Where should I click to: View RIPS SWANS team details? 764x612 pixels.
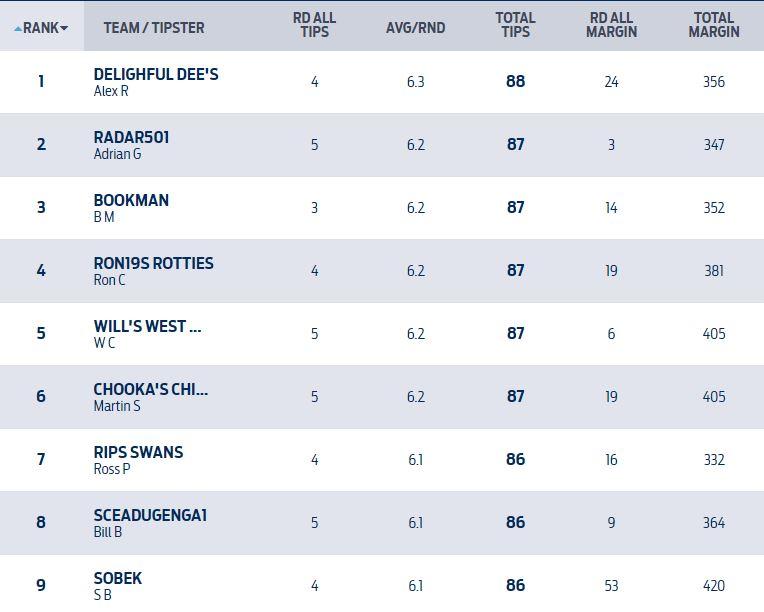pyautogui.click(x=138, y=453)
